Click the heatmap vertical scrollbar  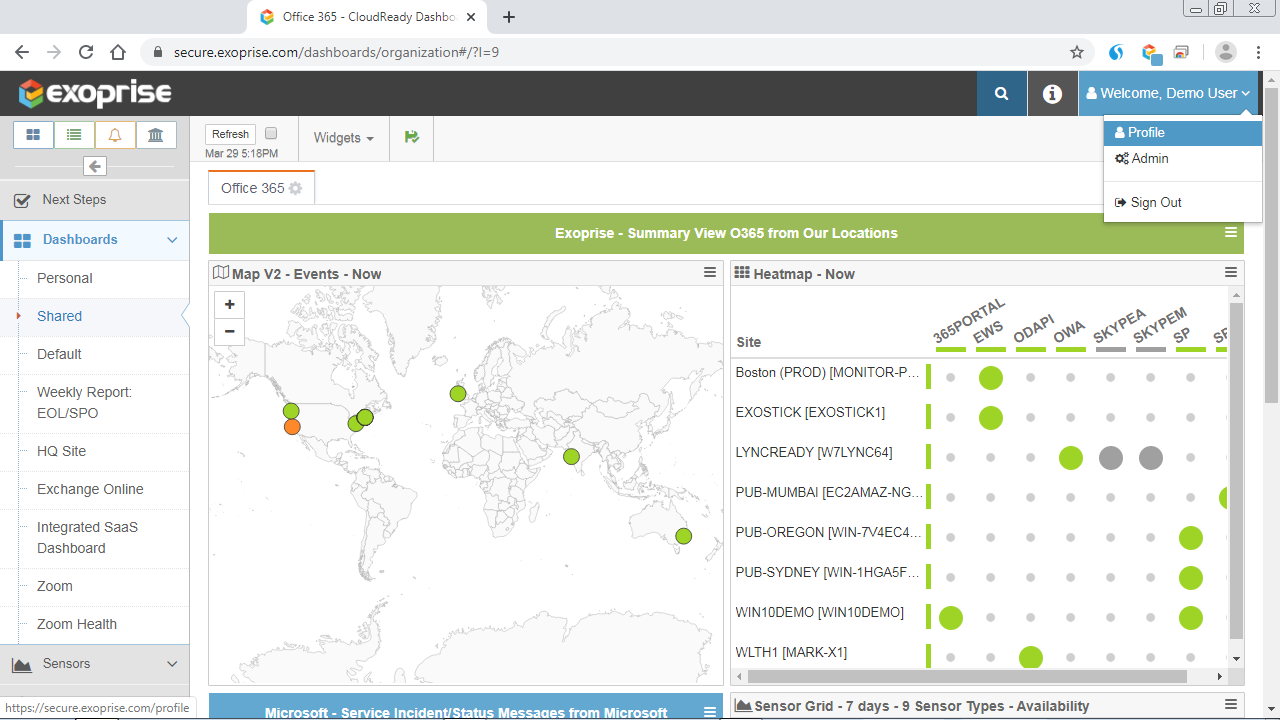(1236, 470)
